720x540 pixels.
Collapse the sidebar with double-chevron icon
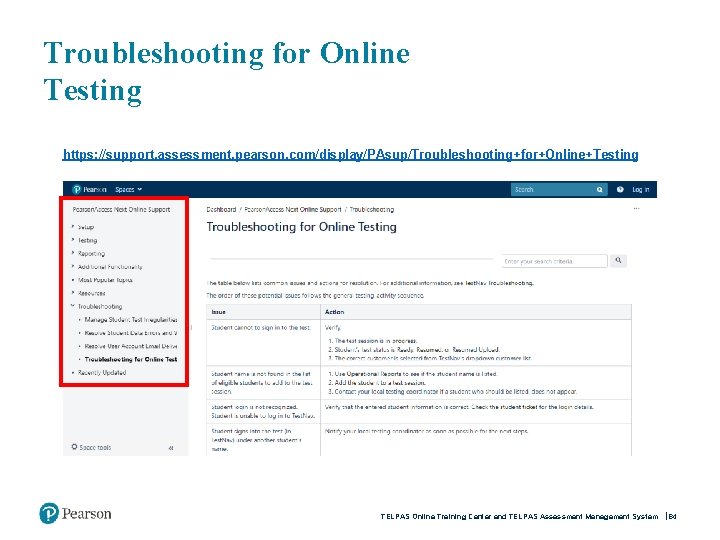coord(171,448)
